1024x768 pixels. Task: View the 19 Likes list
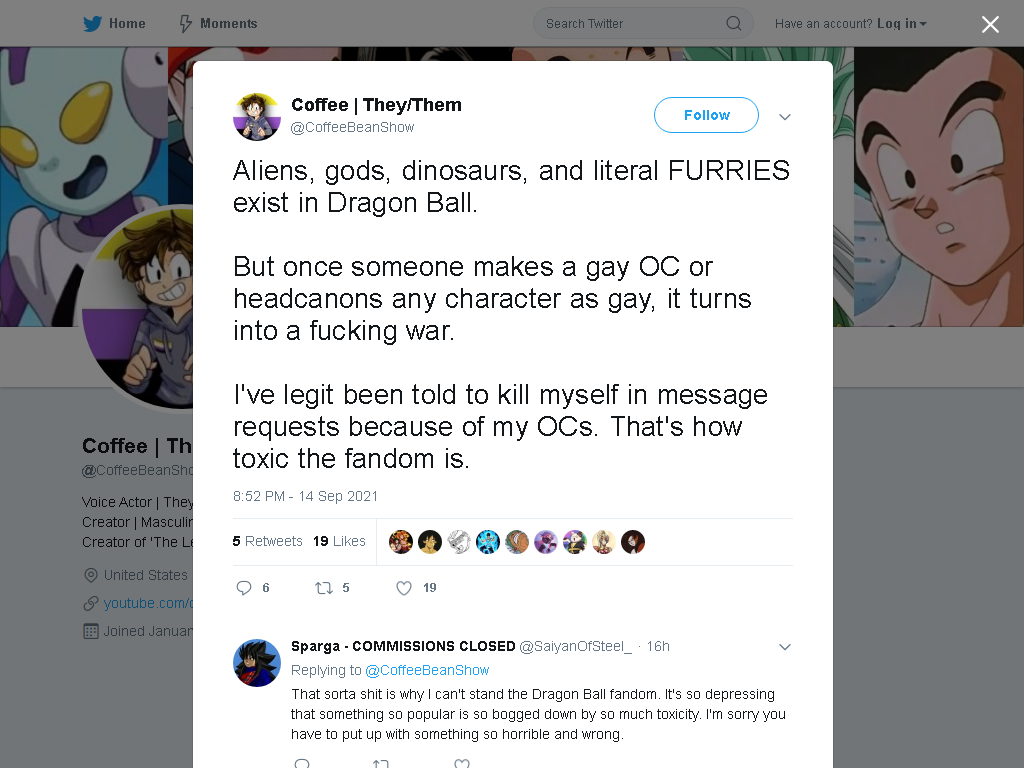(339, 541)
